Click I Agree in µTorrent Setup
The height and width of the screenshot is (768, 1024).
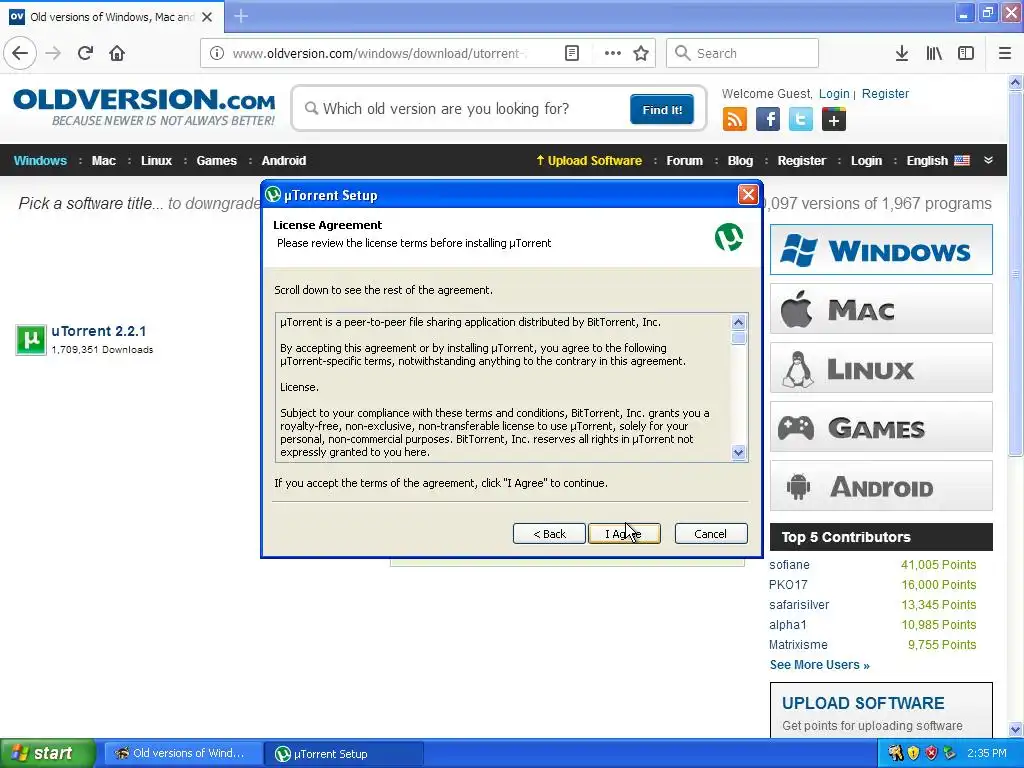pyautogui.click(x=624, y=534)
